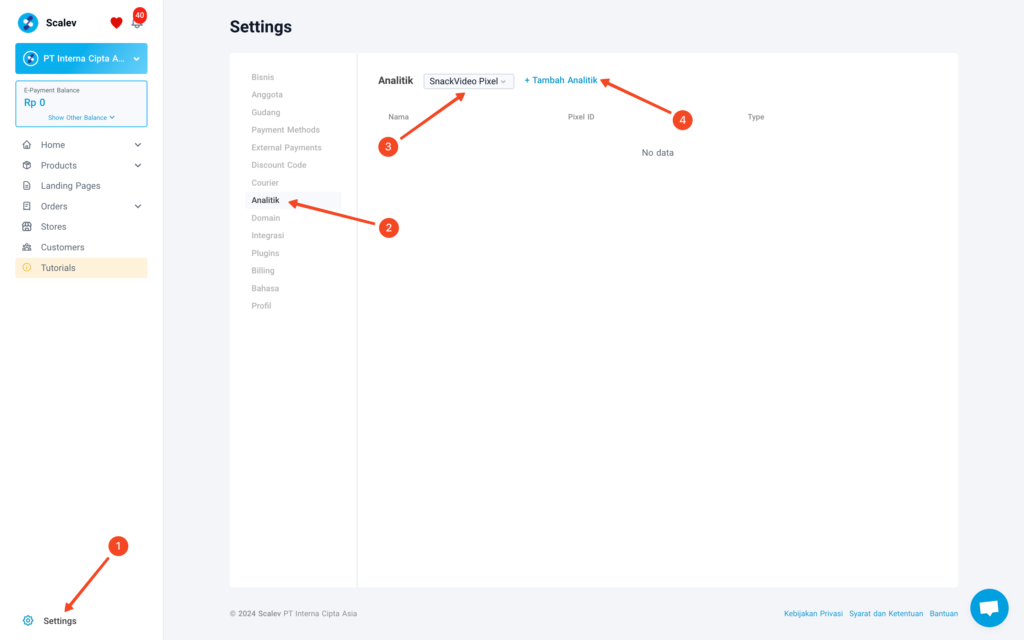Click the Orders list icon
The width and height of the screenshot is (1024, 640).
pos(27,206)
